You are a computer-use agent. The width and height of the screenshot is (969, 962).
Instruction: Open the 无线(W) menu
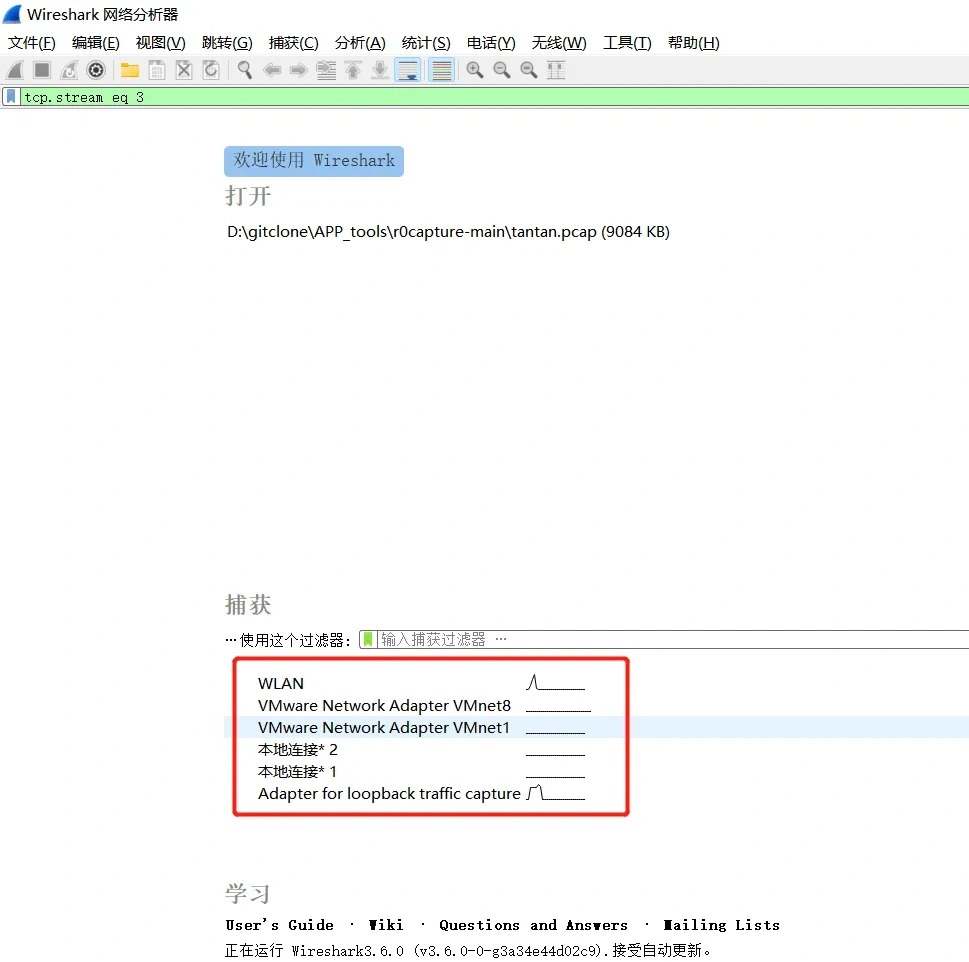(x=559, y=43)
